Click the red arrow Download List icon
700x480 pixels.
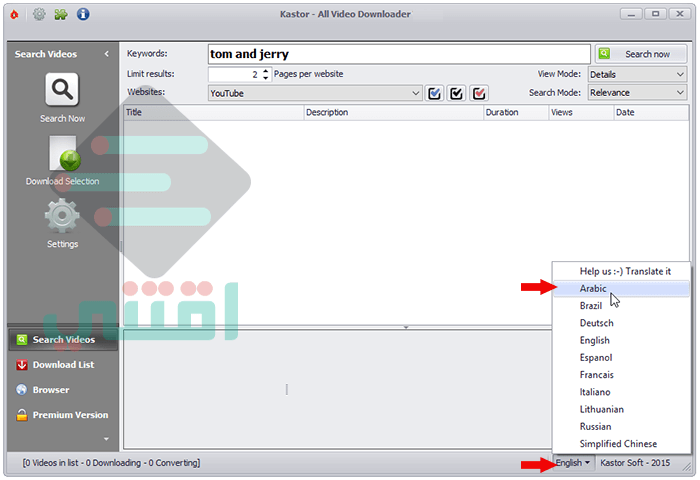[22, 365]
